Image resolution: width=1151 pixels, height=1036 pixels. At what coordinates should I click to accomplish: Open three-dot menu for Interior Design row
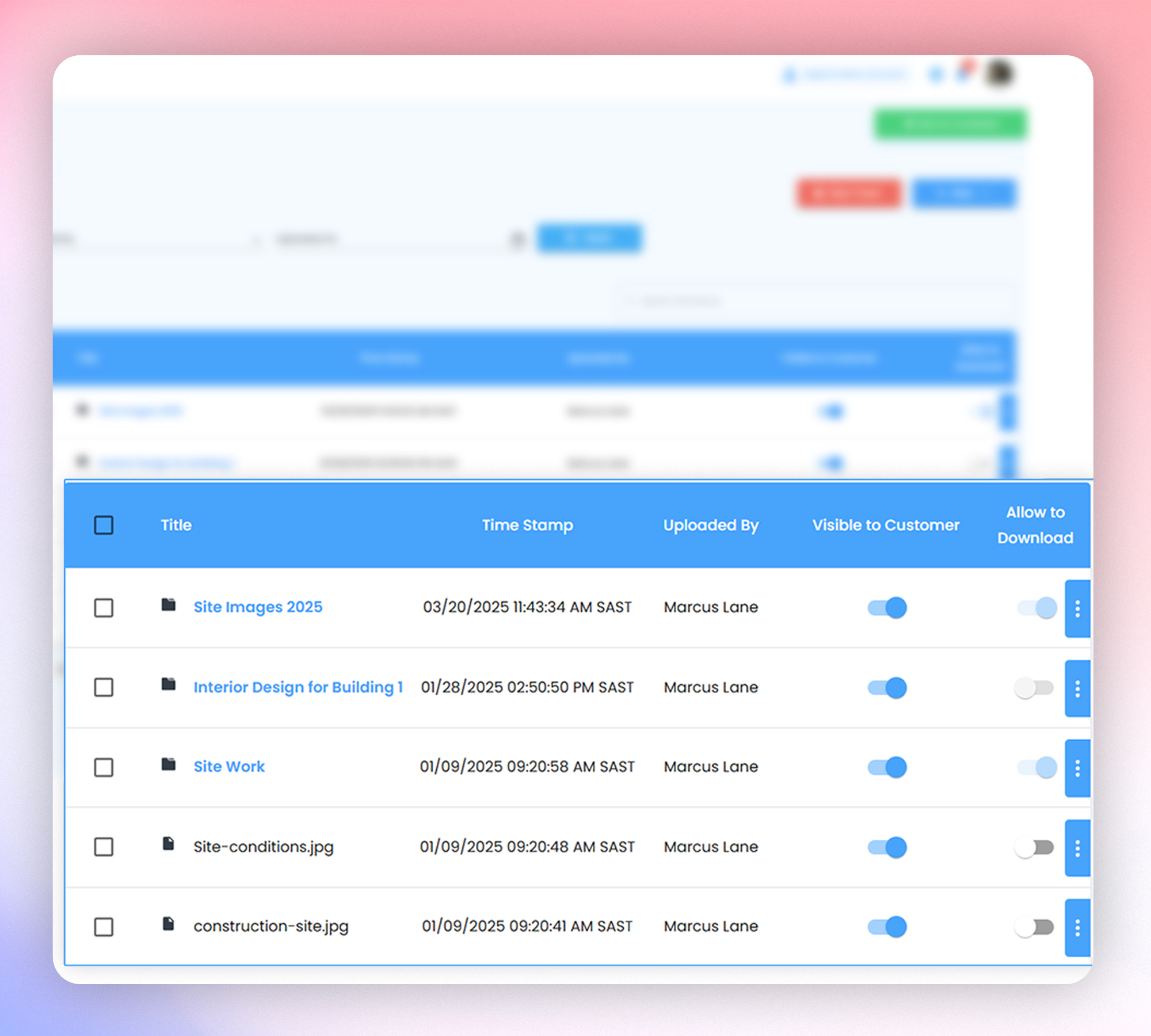1077,688
